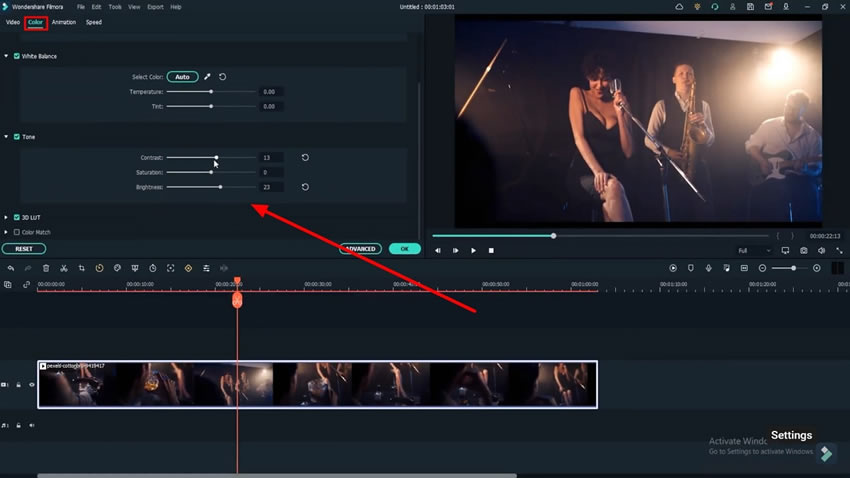Click the Render Preview icon
The image size is (850, 478).
(x=673, y=268)
